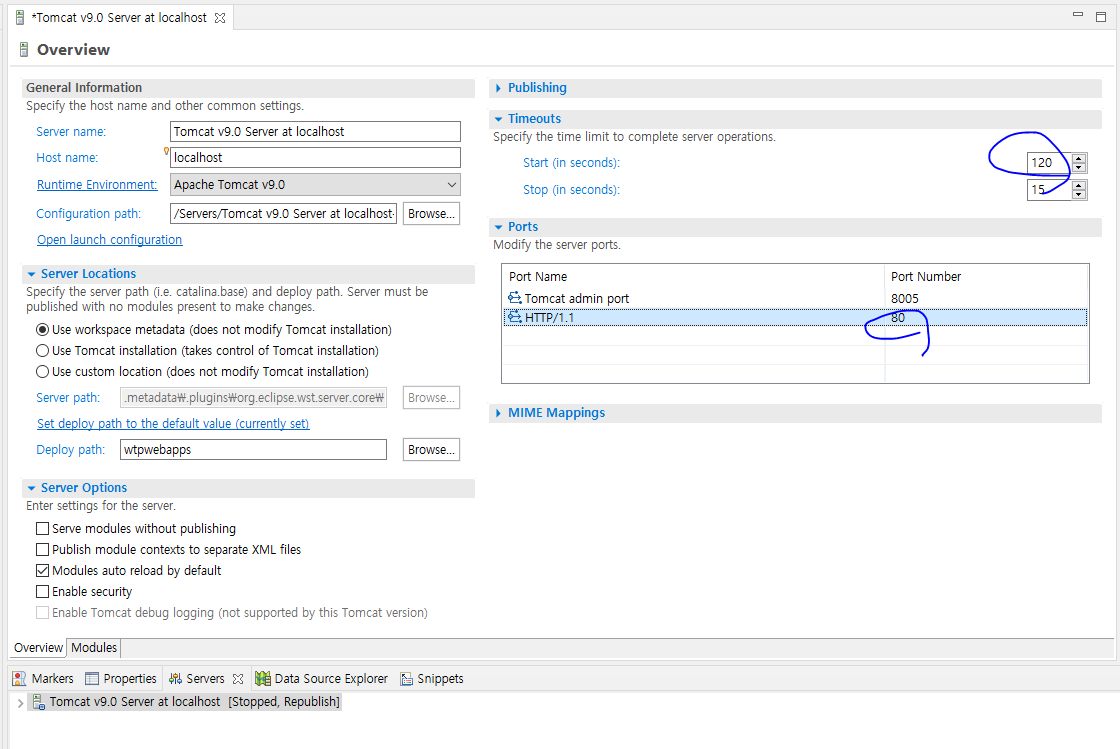Collapse the Server Options section
This screenshot has width=1120, height=749.
tap(31, 488)
